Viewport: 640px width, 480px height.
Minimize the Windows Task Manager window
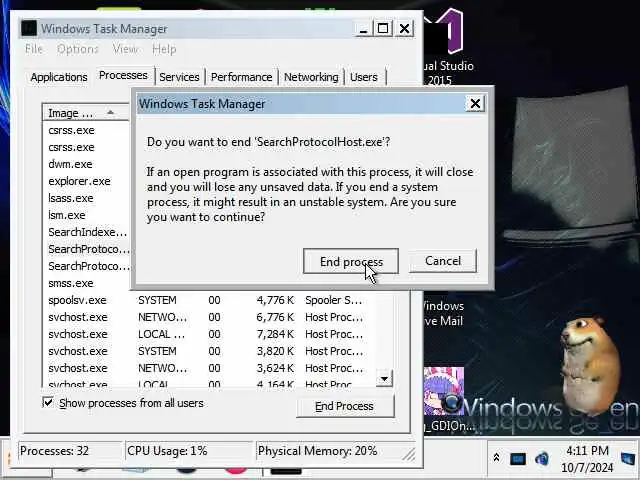click(362, 29)
